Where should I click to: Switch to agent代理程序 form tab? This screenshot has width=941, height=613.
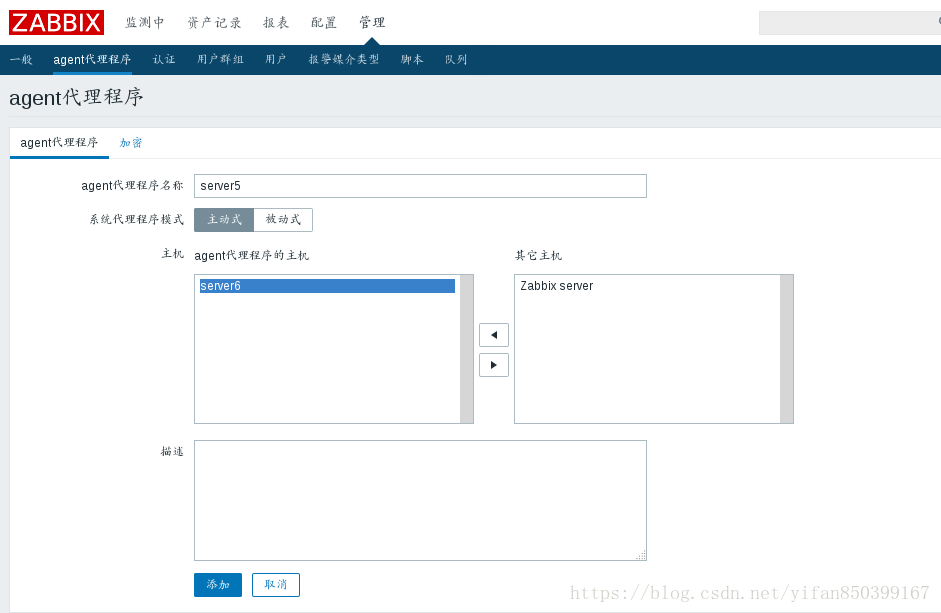pyautogui.click(x=59, y=143)
